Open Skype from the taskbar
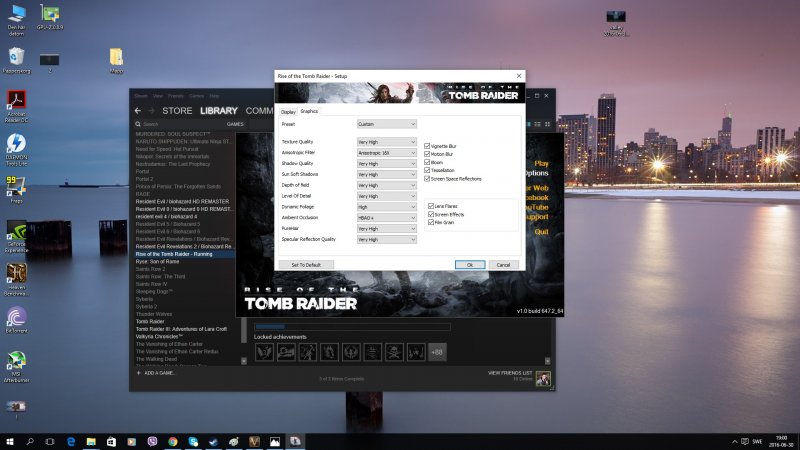The image size is (800, 450). click(x=193, y=441)
